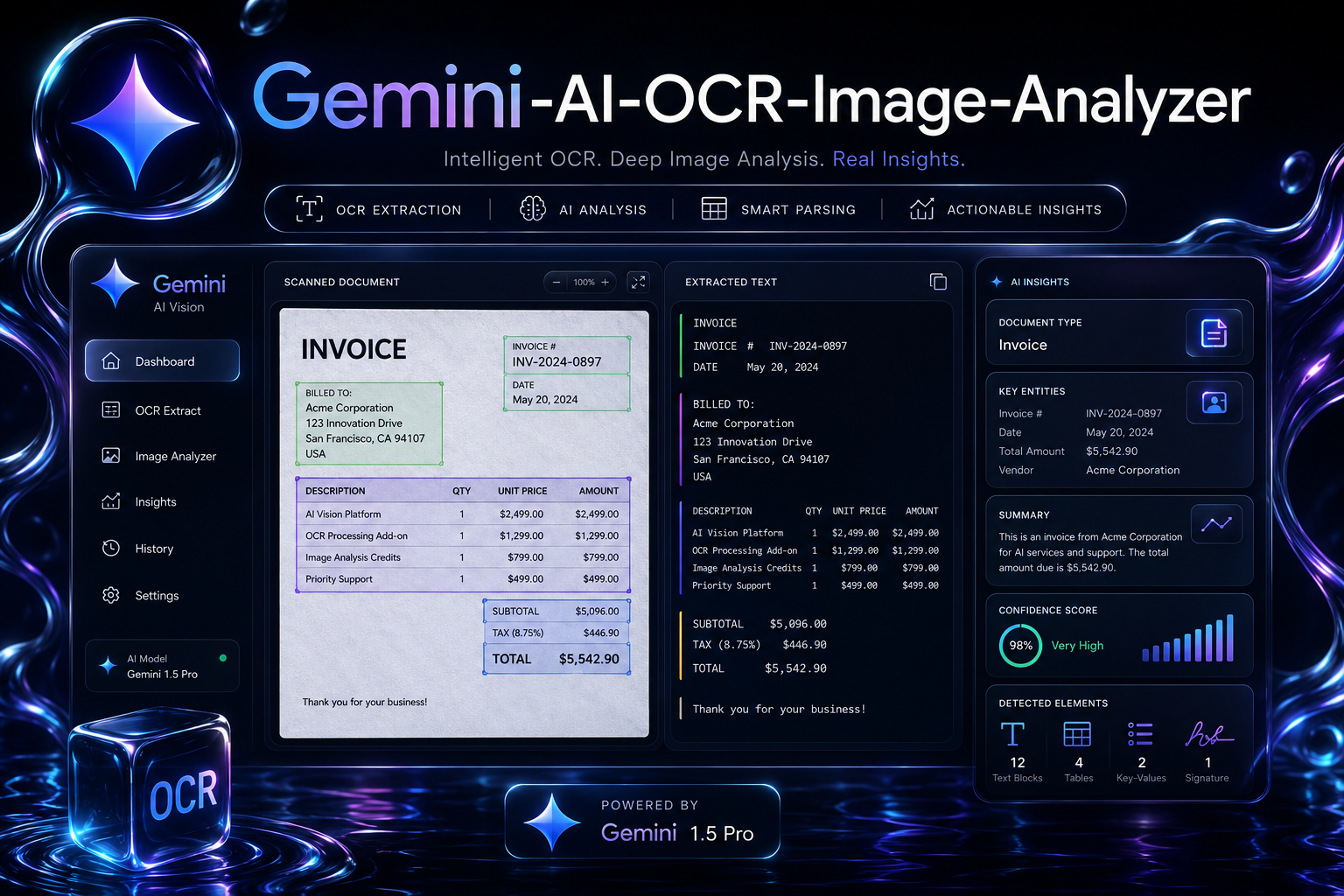Click the Smart Parsing table icon
Screen dimensions: 1344x896
pos(714,208)
